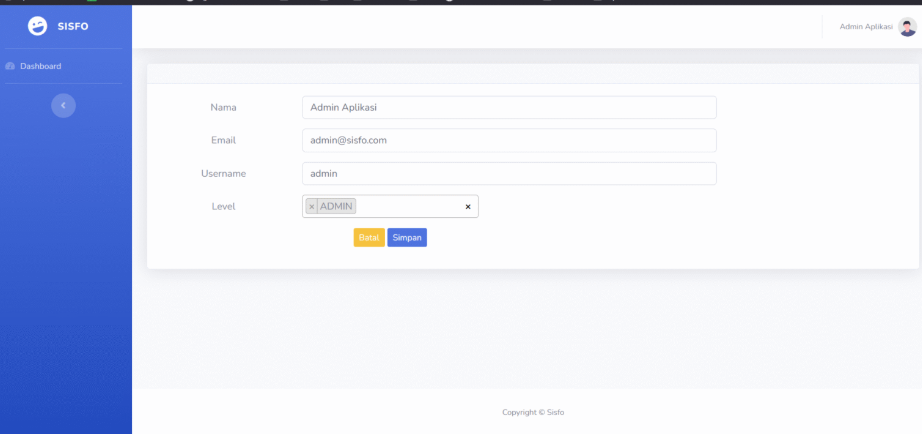Click the admin profile avatar picture

907,27
